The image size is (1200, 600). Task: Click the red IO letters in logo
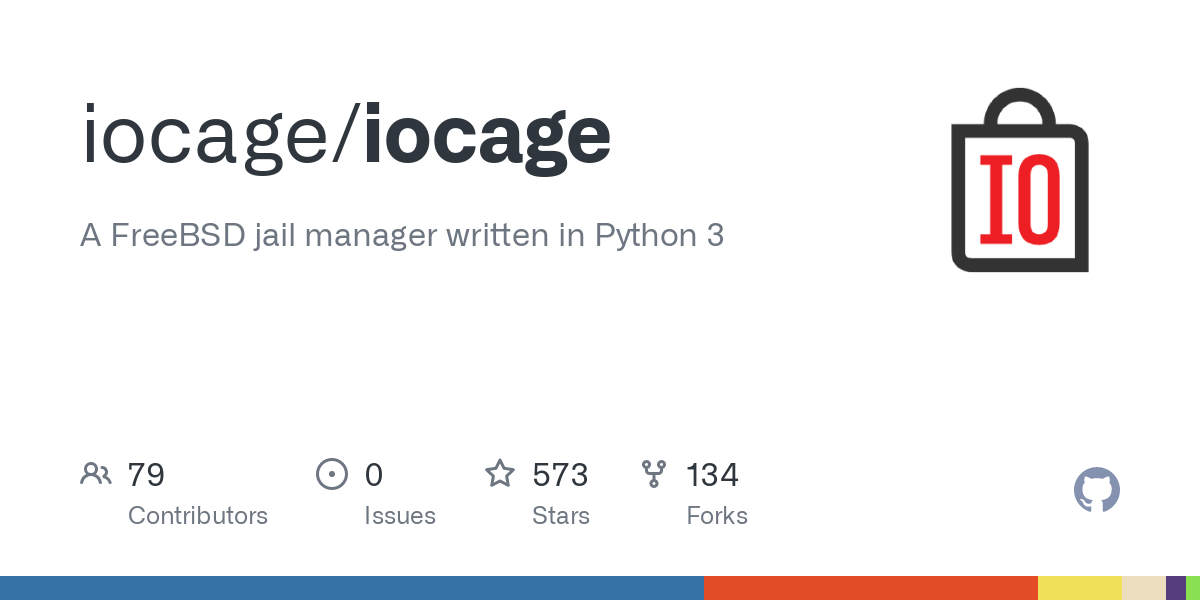click(1020, 199)
